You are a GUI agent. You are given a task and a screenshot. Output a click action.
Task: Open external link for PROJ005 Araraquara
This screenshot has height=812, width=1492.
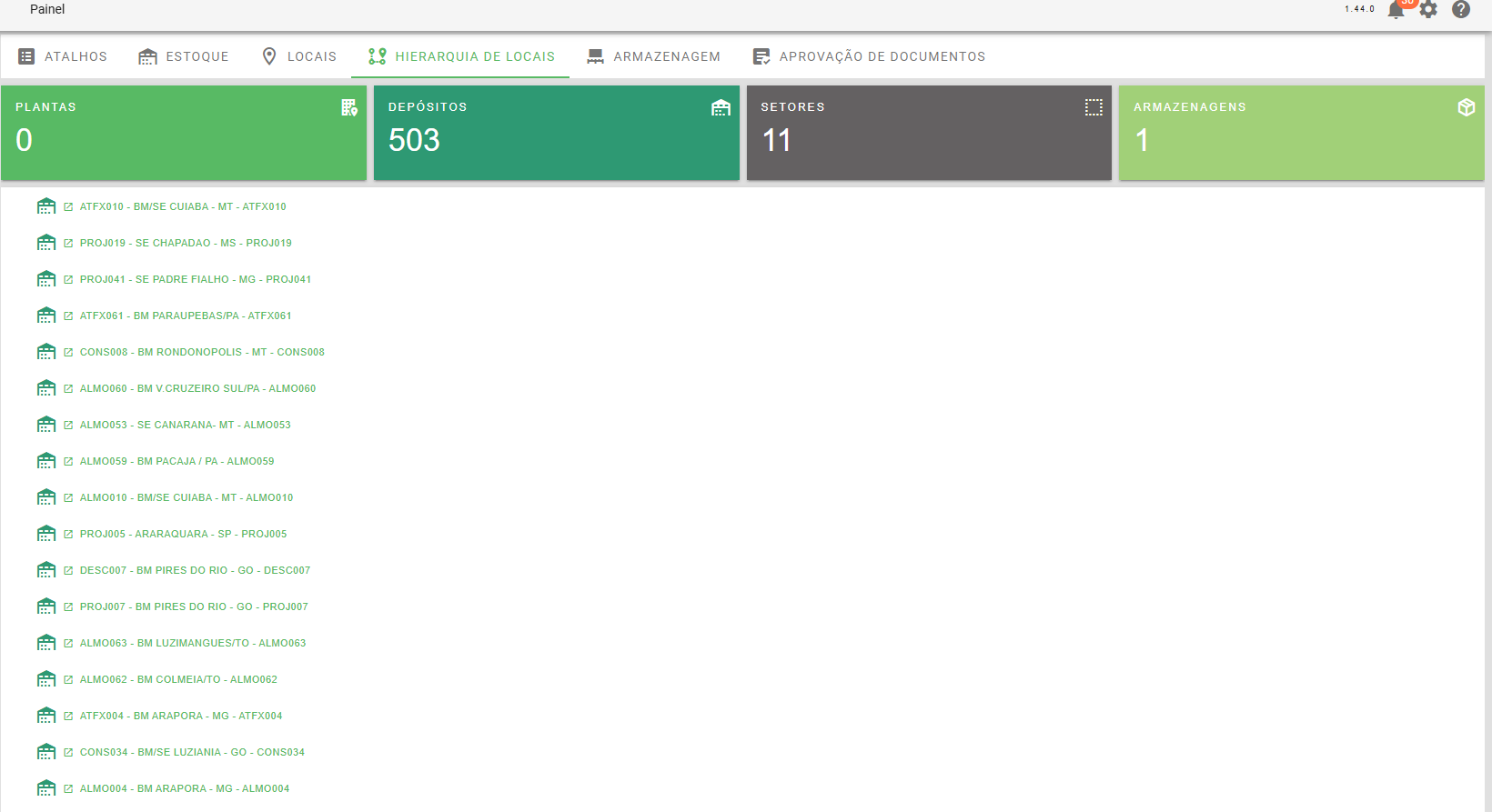pyautogui.click(x=68, y=534)
